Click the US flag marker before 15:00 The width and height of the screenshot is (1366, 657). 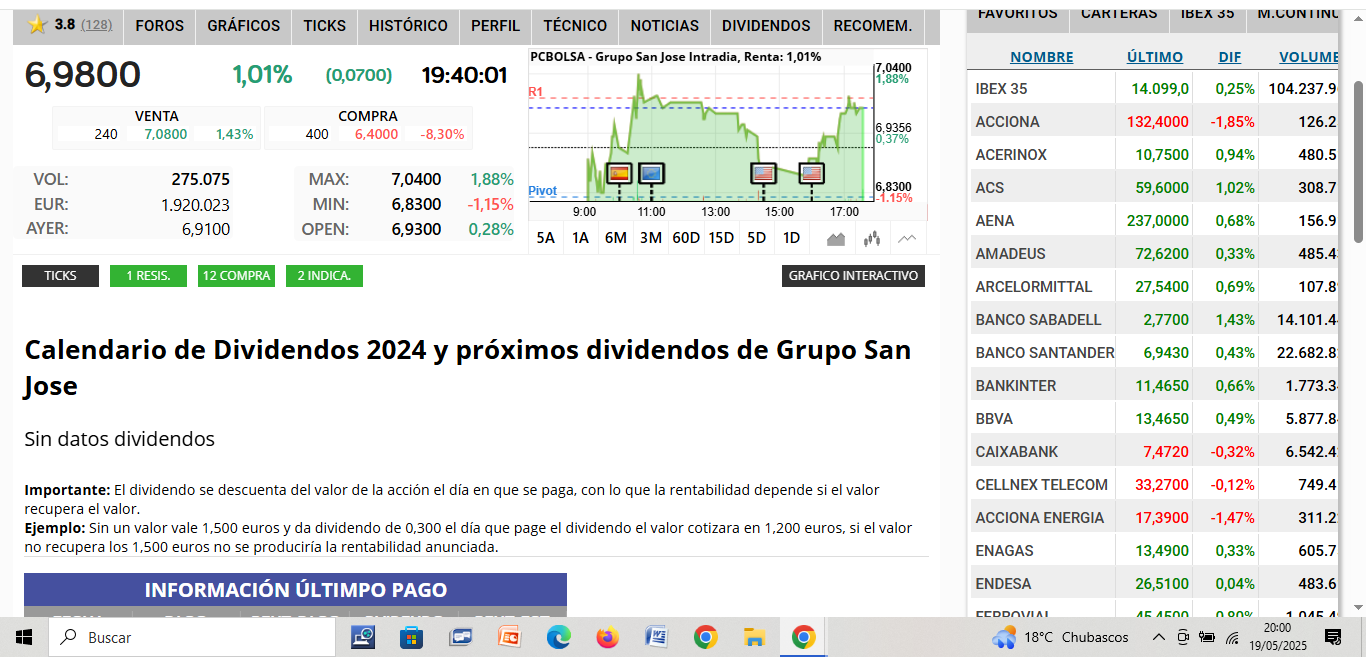point(763,173)
